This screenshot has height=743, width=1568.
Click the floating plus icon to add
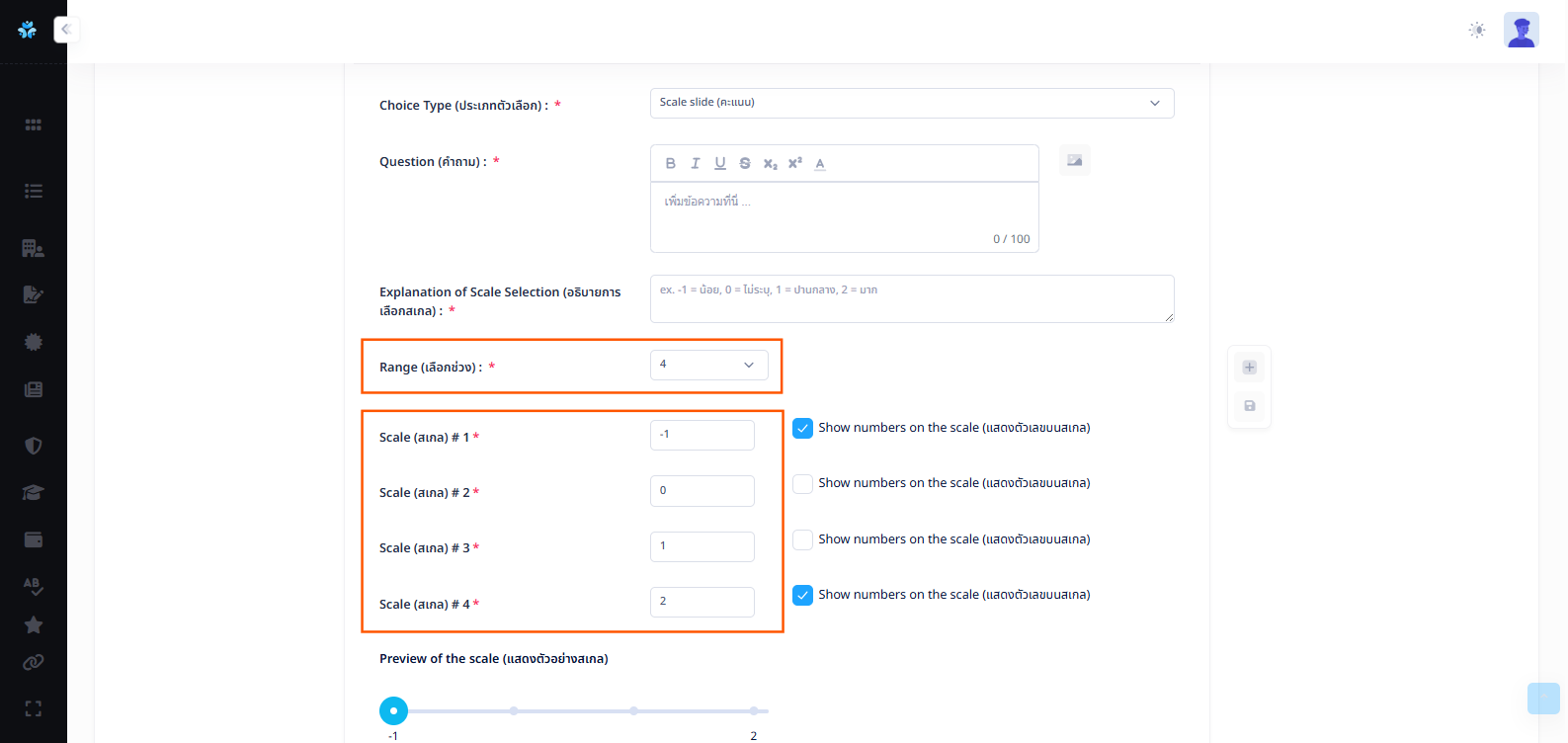tap(1249, 368)
